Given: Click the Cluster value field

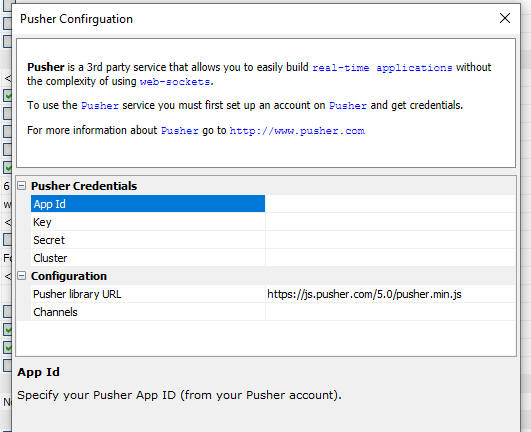Looking at the screenshot, I should (x=391, y=258).
